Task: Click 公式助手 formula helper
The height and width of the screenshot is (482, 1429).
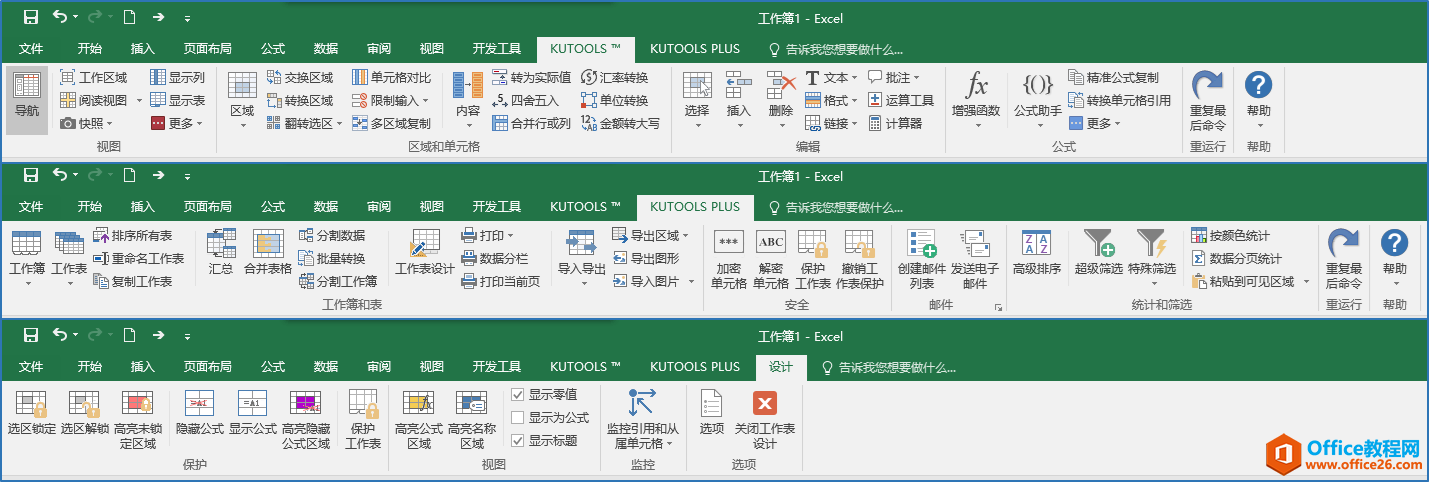Action: point(1037,100)
